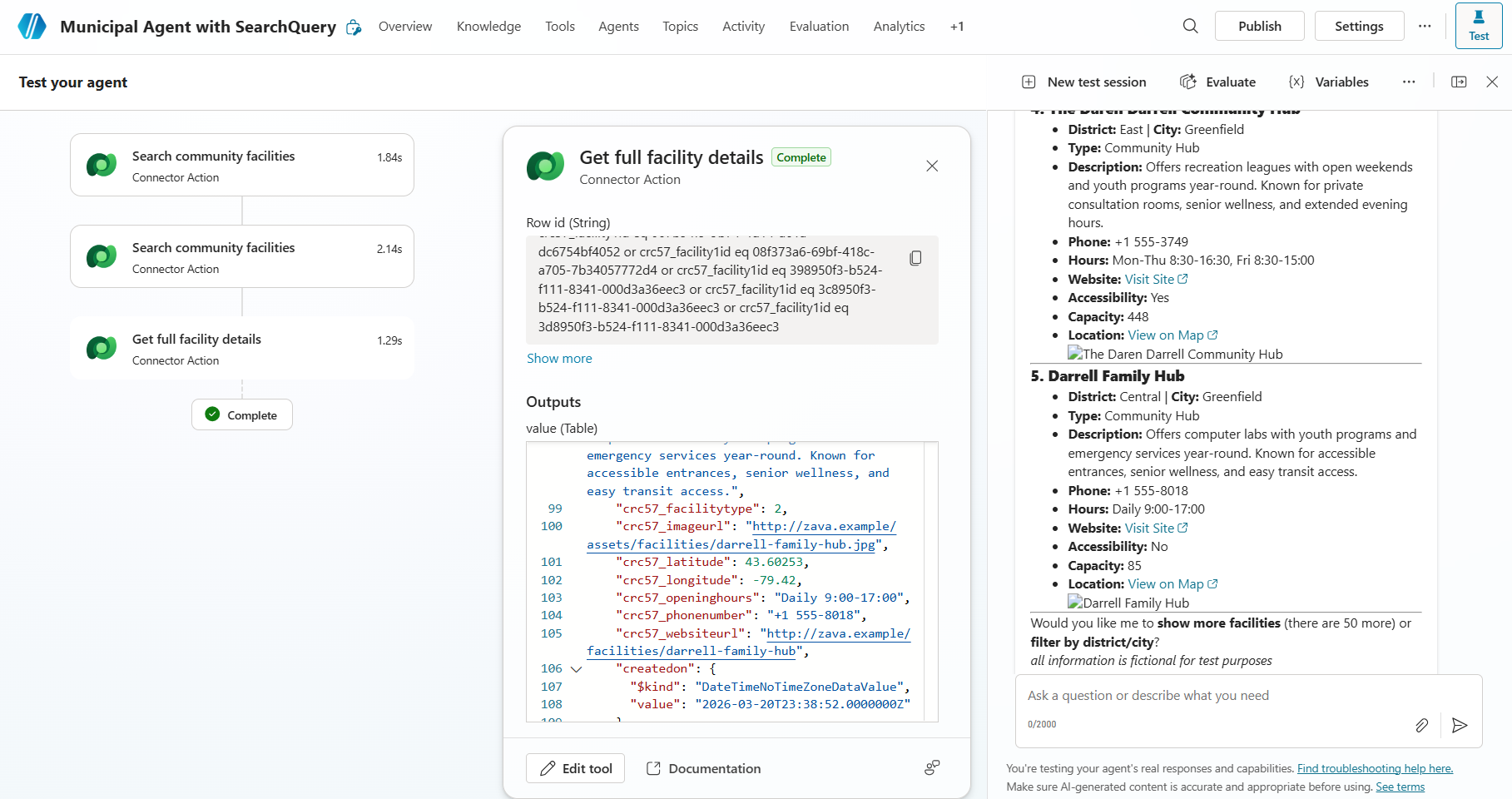The height and width of the screenshot is (799, 1512).
Task: Click the agent edit icon beside title
Action: click(354, 27)
